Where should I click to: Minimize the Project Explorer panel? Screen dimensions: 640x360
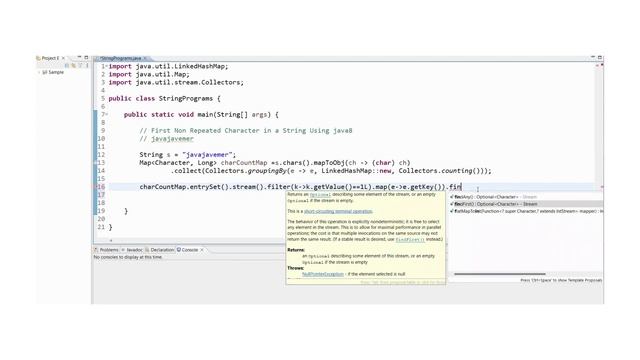pyautogui.click(x=79, y=58)
